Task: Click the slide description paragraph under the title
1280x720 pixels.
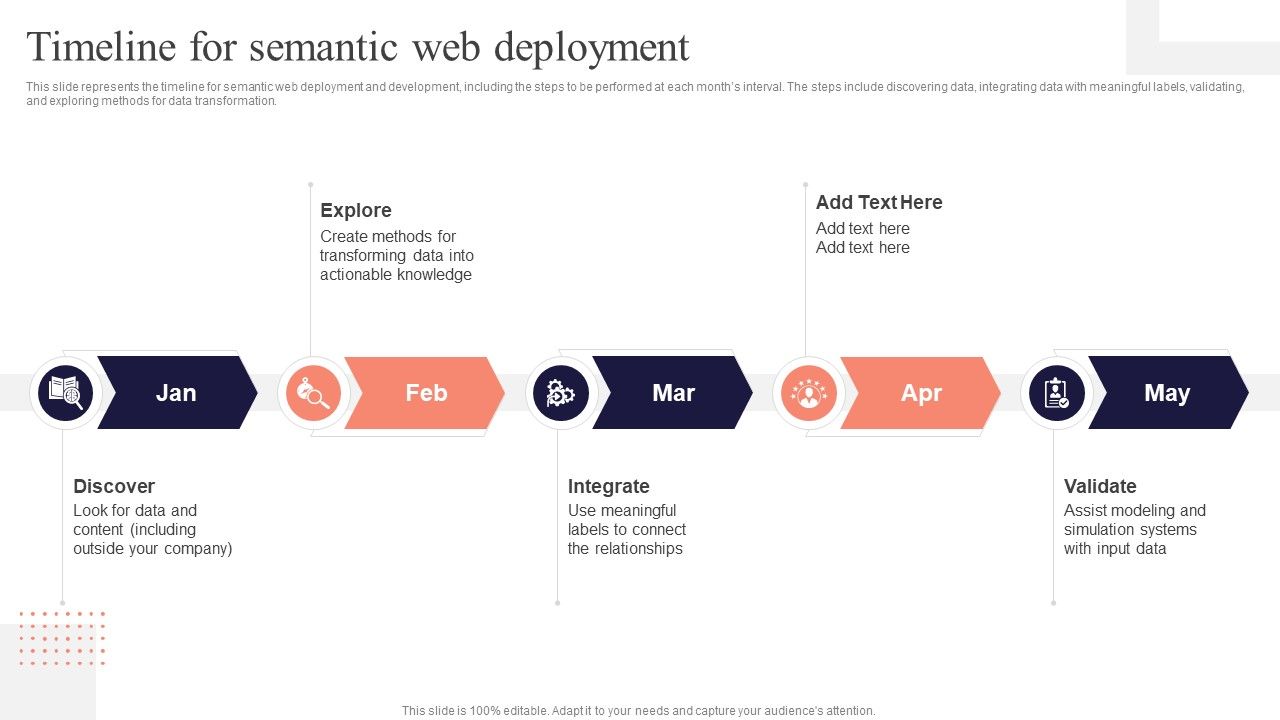Action: tap(635, 94)
